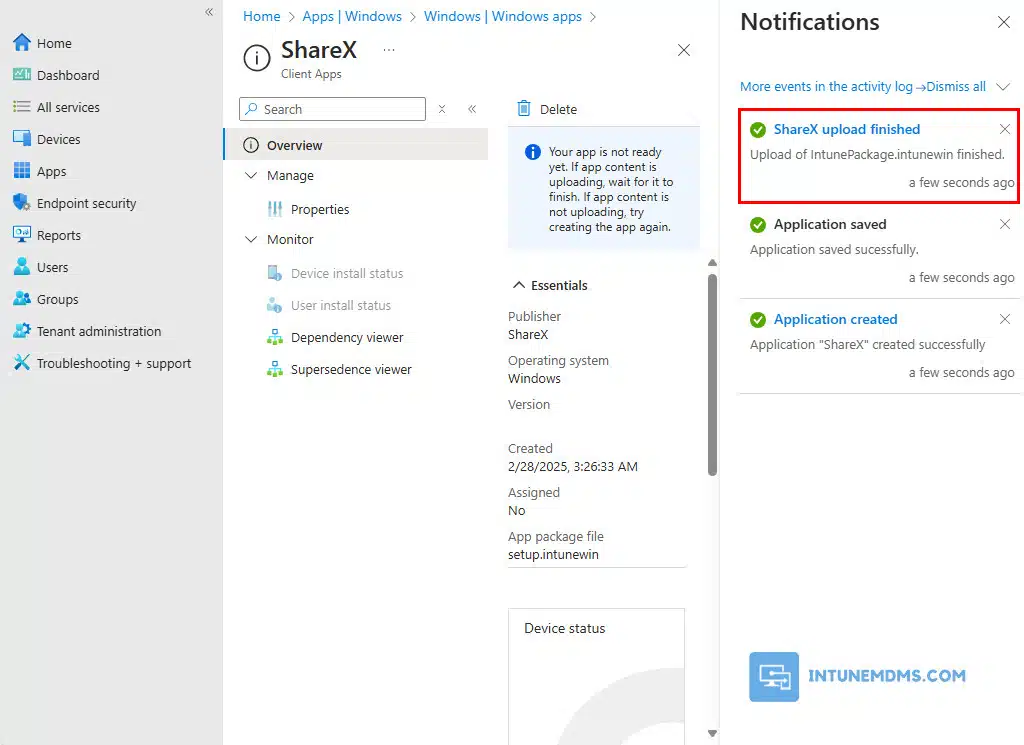Collapse the Monitor section

(251, 240)
